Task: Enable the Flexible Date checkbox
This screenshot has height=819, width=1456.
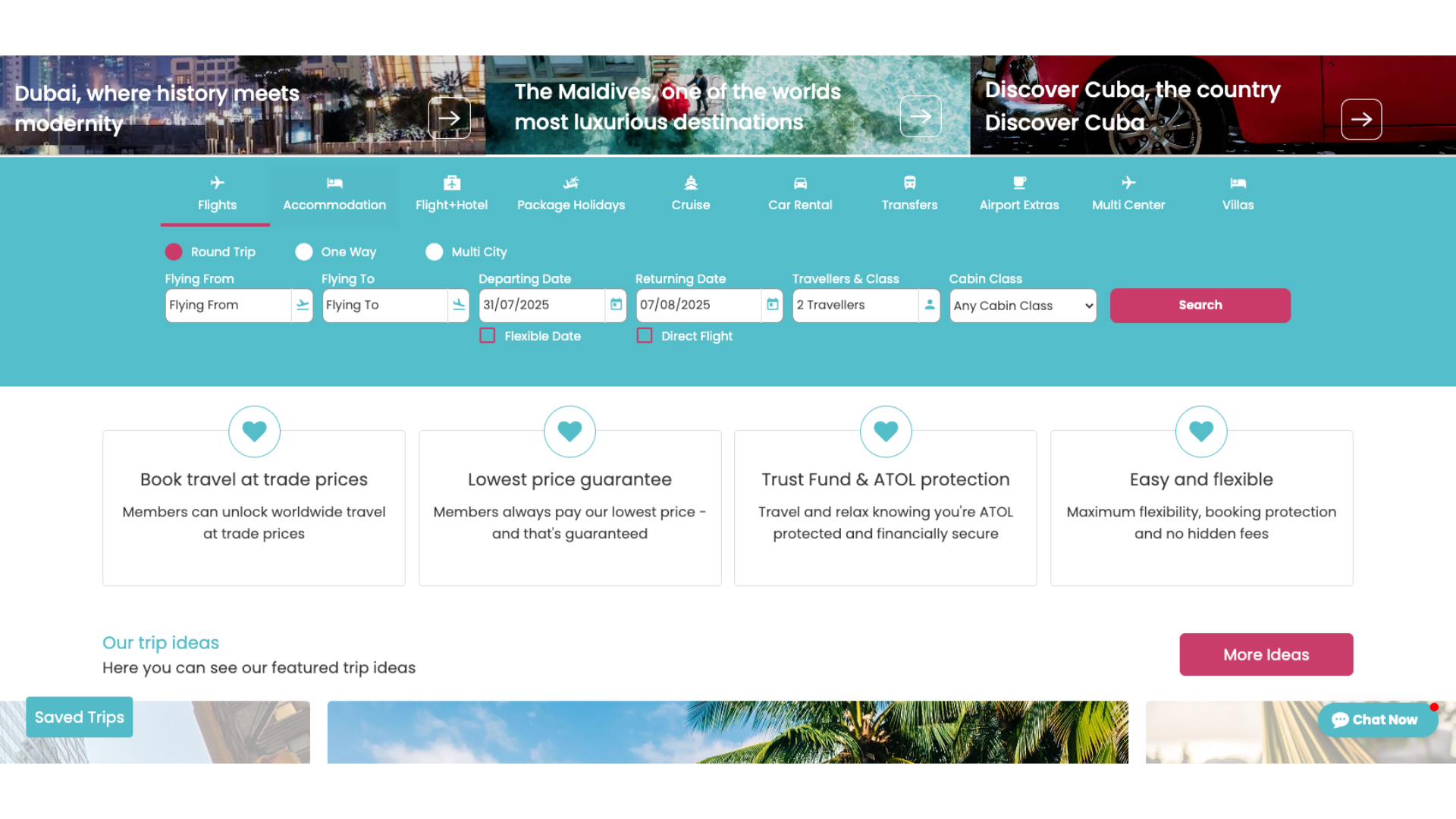Action: click(x=488, y=335)
